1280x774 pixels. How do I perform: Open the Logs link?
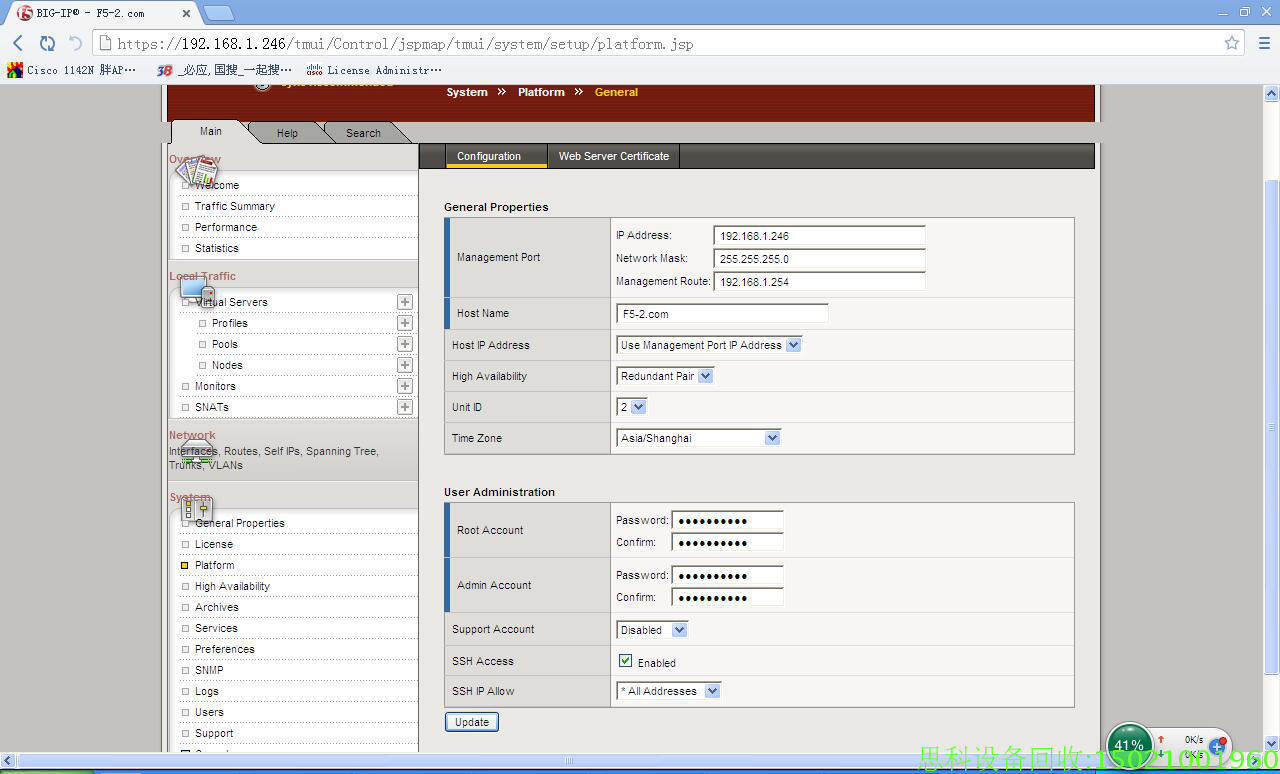click(207, 691)
